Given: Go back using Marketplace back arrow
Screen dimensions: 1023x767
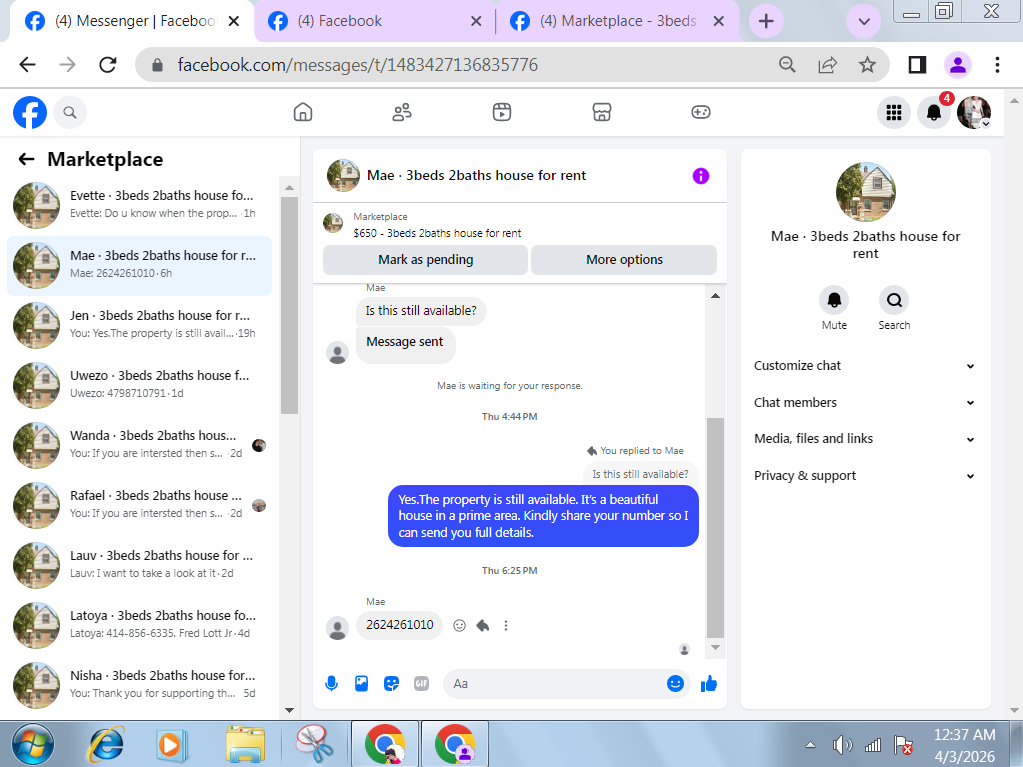Looking at the screenshot, I should point(26,159).
